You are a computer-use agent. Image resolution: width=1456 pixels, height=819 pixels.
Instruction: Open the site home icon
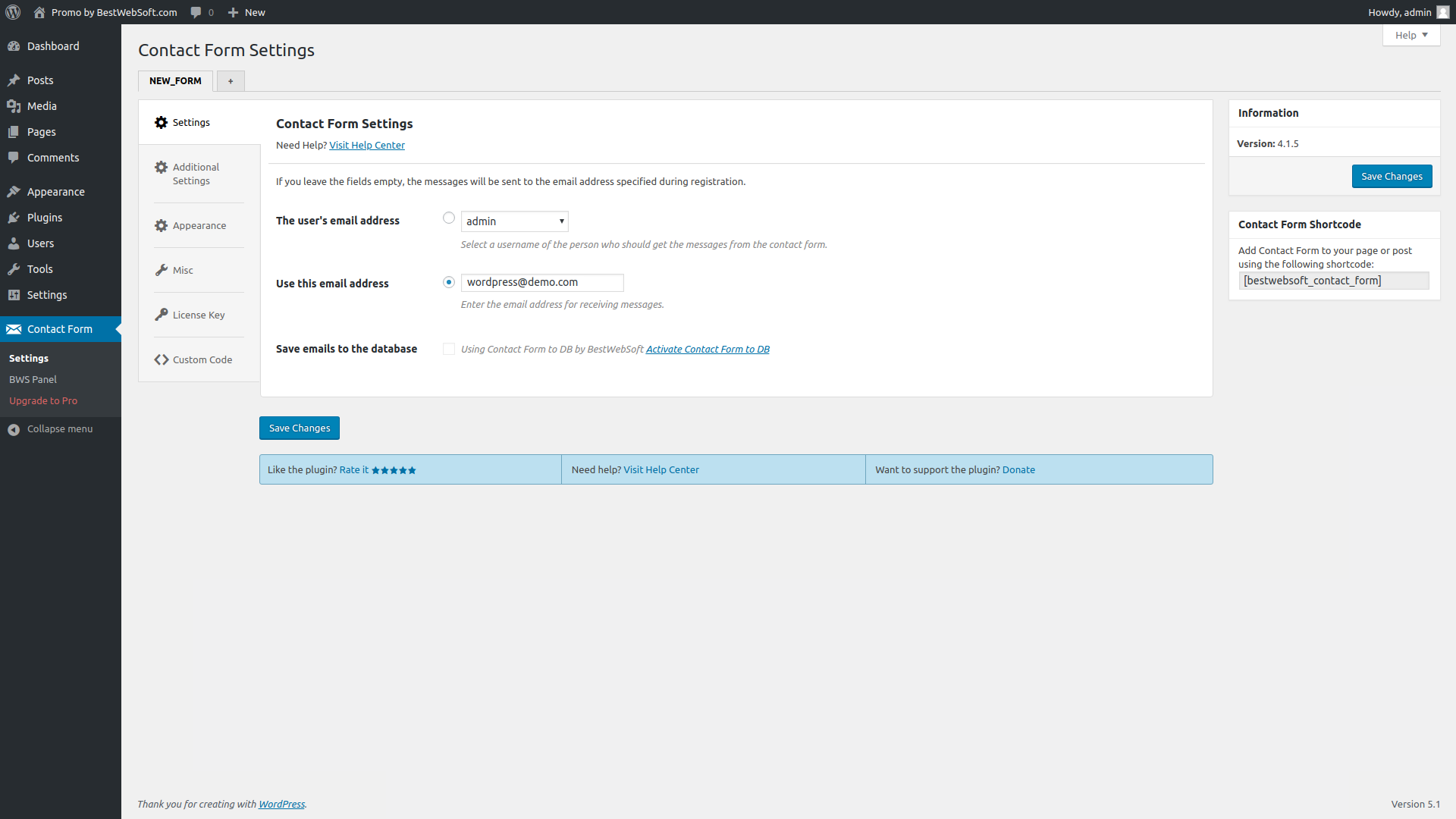point(39,12)
